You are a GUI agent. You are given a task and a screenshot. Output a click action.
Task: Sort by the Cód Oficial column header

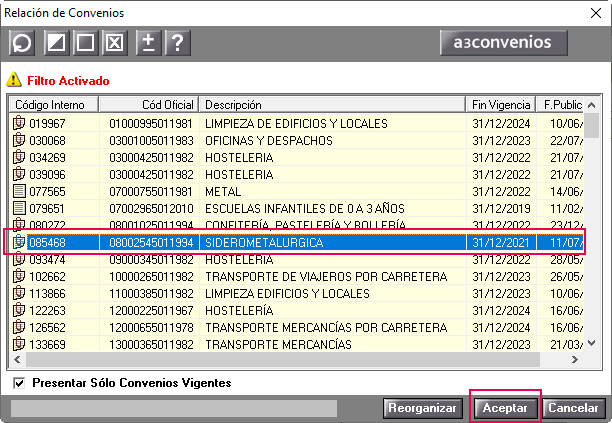pyautogui.click(x=149, y=105)
